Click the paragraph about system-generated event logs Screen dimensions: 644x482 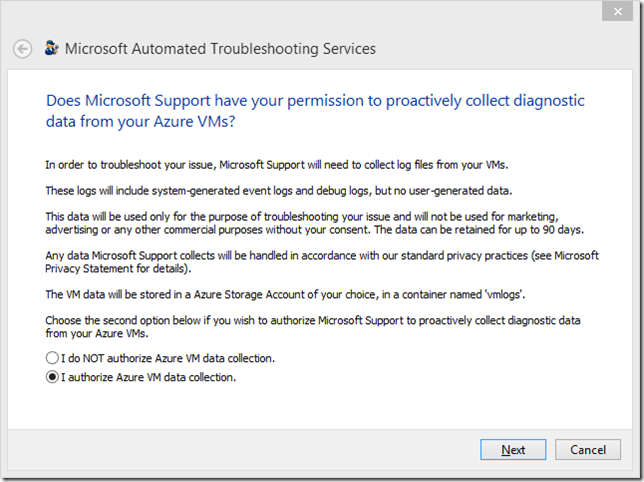279,191
